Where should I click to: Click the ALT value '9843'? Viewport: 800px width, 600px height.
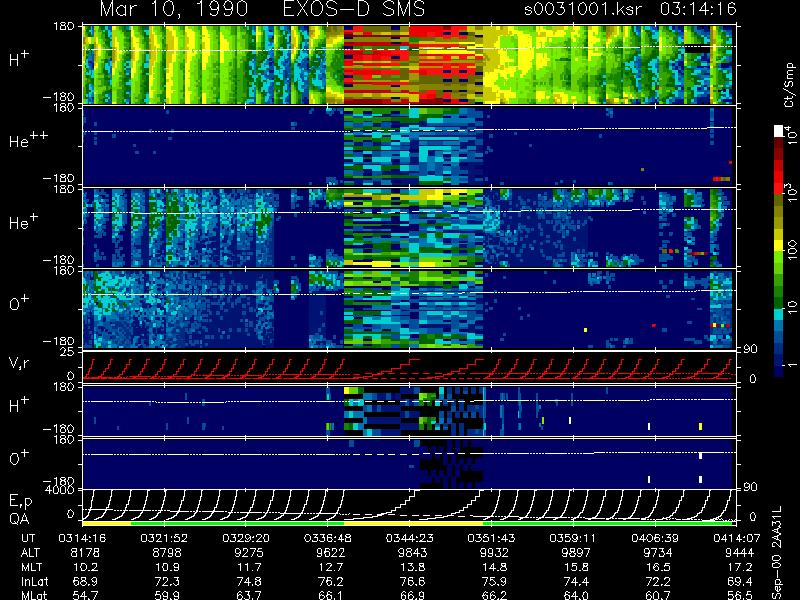pos(412,553)
